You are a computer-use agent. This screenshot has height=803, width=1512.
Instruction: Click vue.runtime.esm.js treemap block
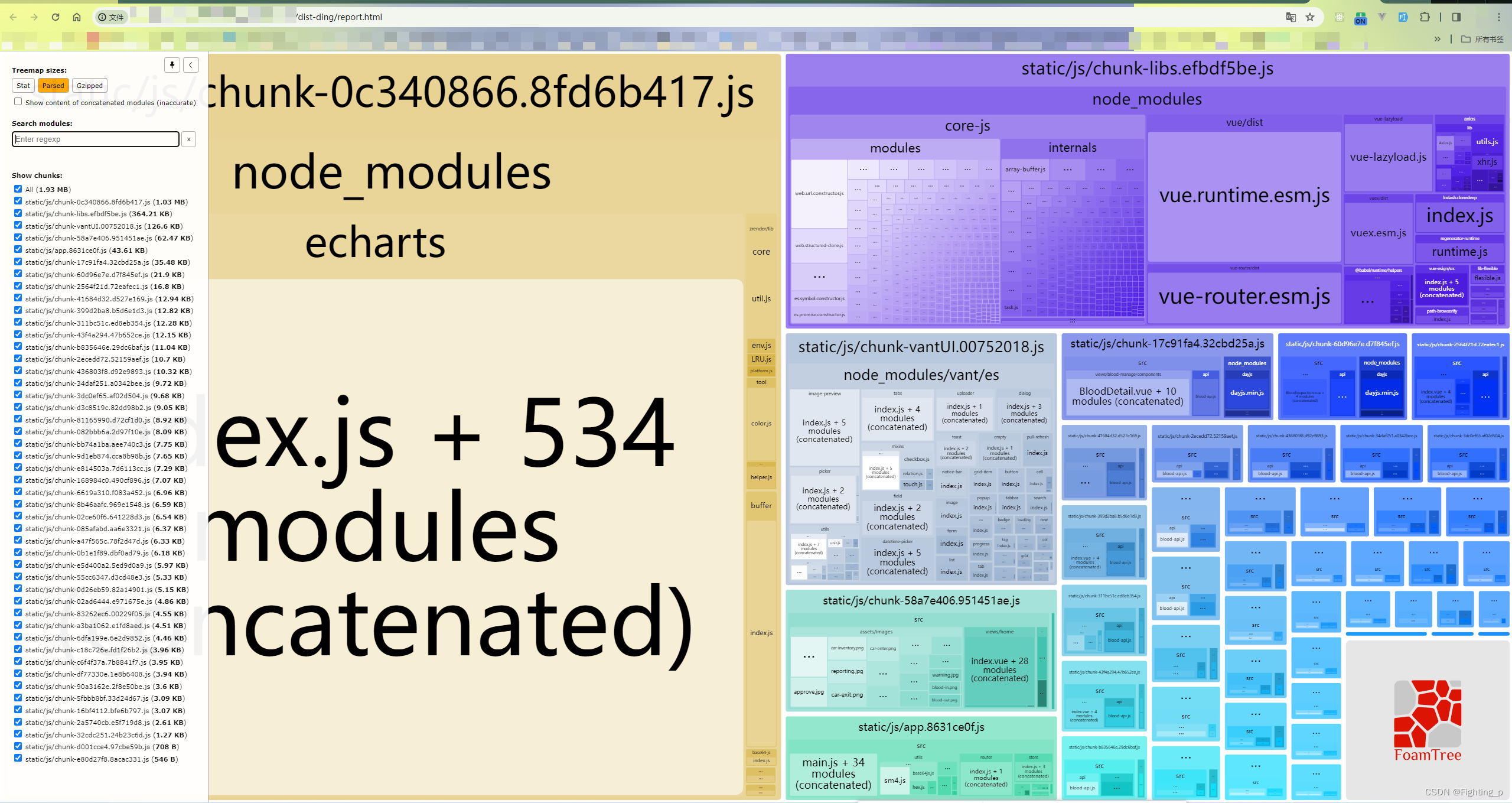coord(1244,196)
